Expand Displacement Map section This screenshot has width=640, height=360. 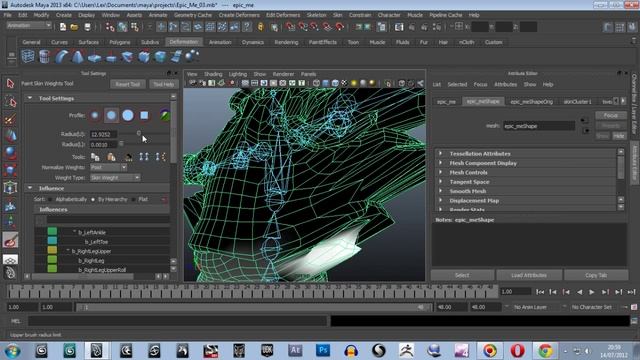(x=440, y=200)
